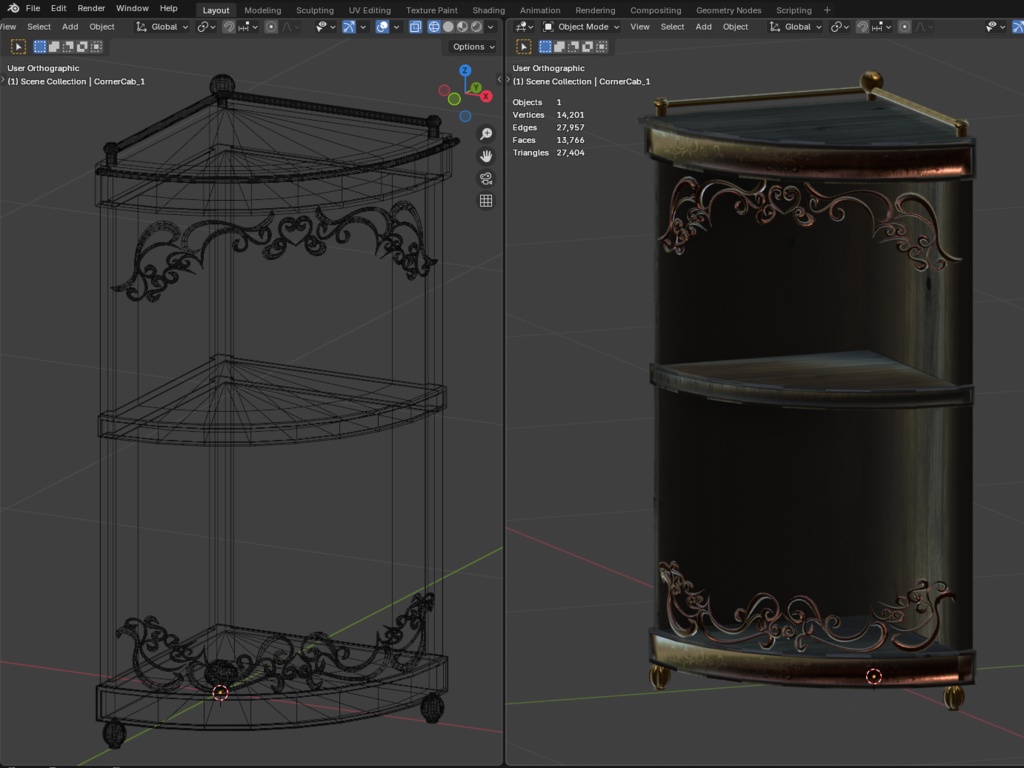Switch orthographic/perspective with the grid icon
1024x768 pixels.
point(486,201)
